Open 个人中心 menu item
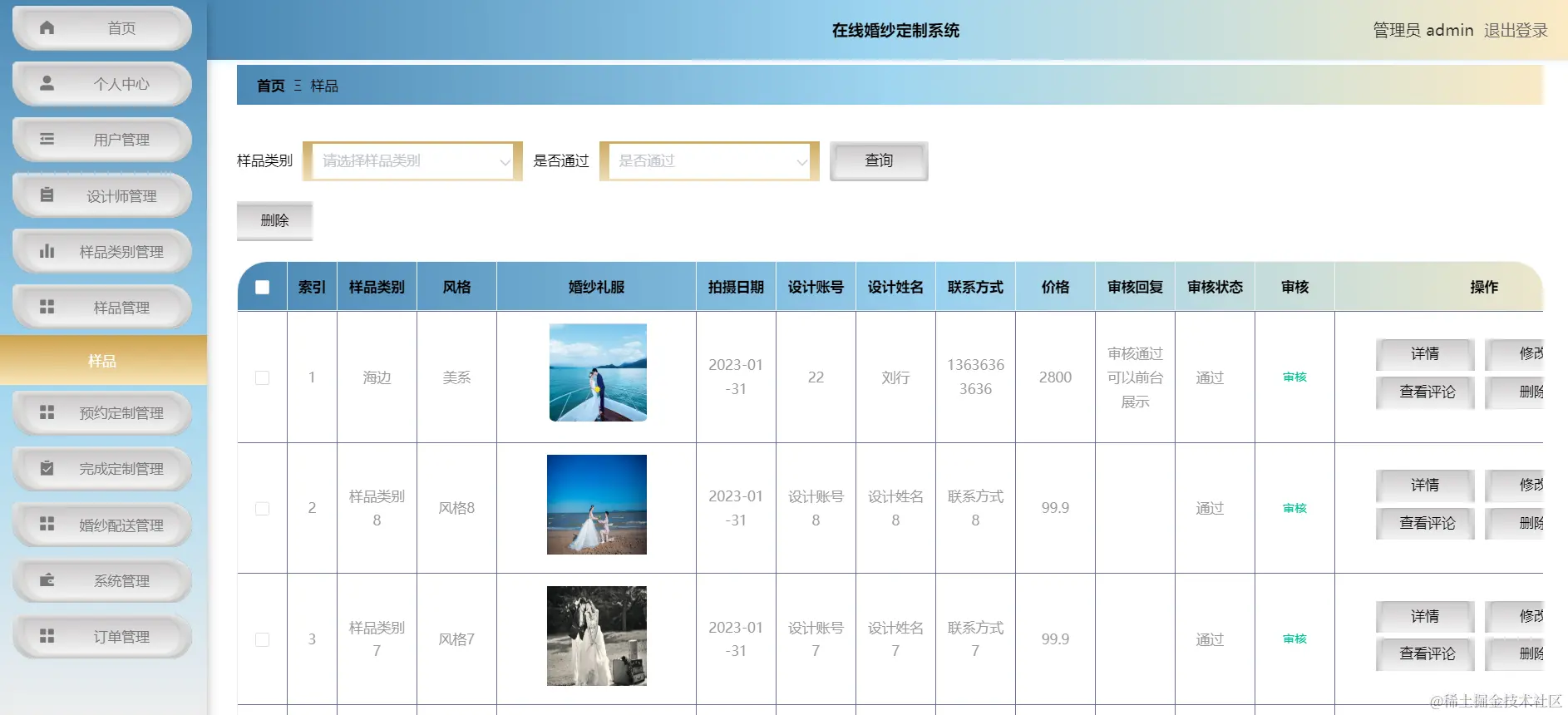 pos(102,84)
